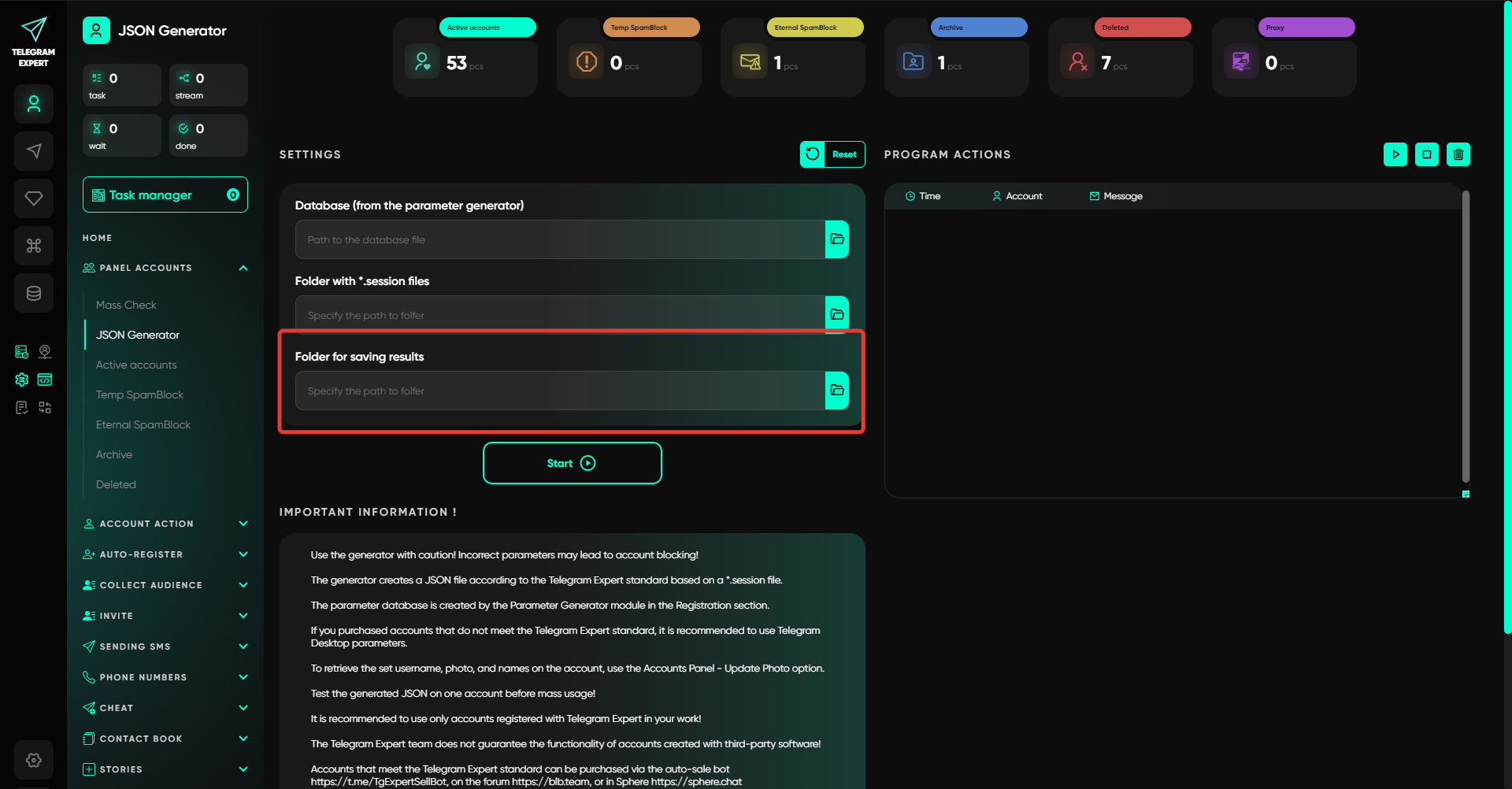Click the database stack icon in sidebar
The width and height of the screenshot is (1512, 789).
click(33, 293)
